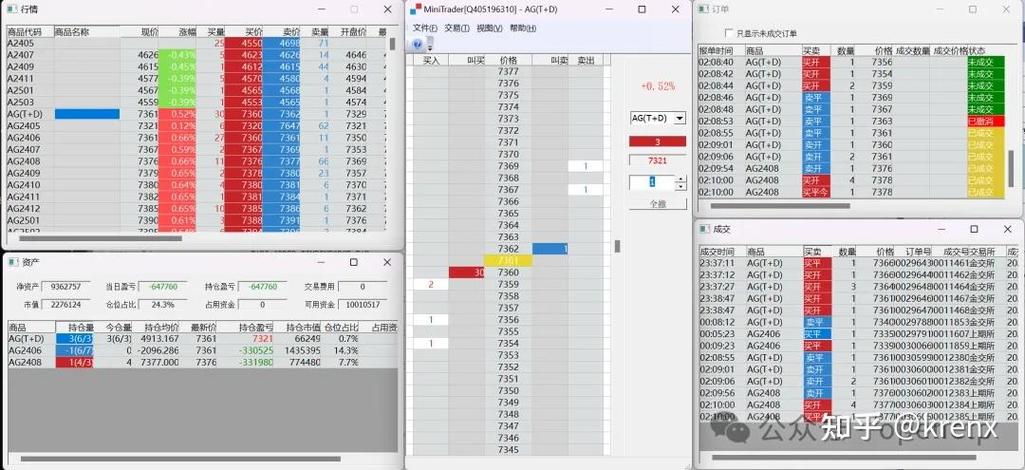
Task: Open the 视图 menu
Action: tap(489, 28)
